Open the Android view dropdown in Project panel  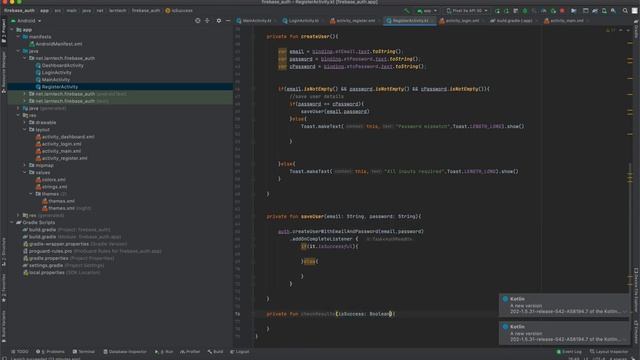pyautogui.click(x=26, y=20)
